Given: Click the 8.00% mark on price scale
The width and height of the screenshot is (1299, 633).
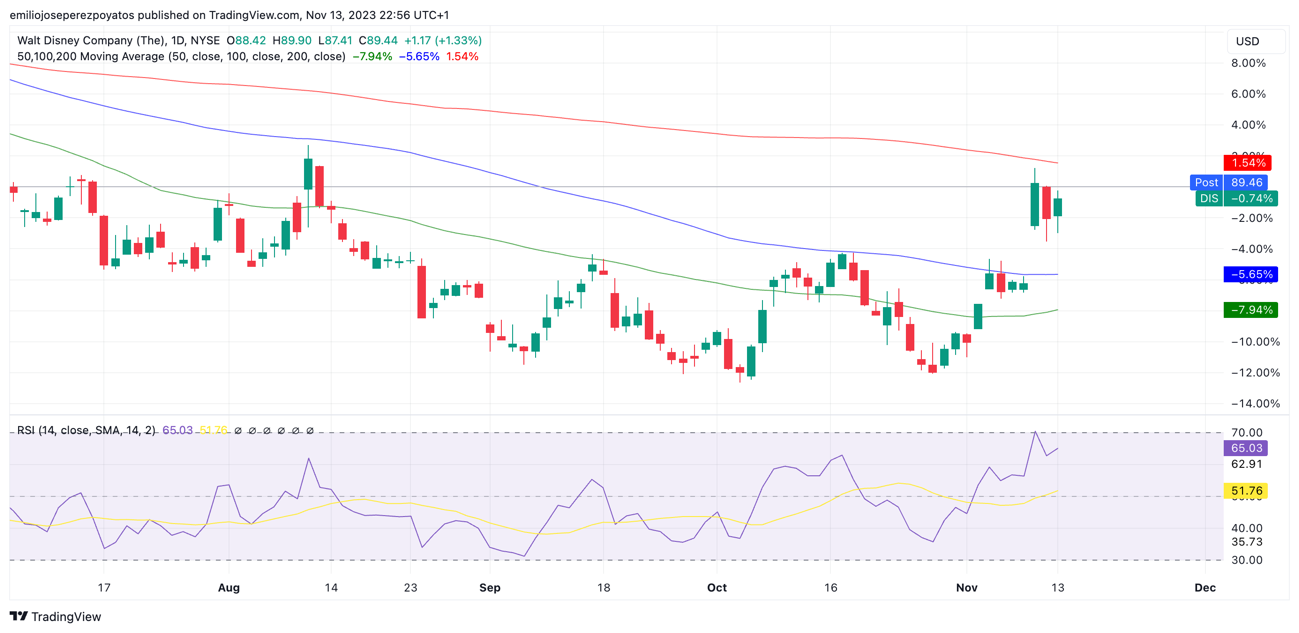Looking at the screenshot, I should coord(1248,63).
